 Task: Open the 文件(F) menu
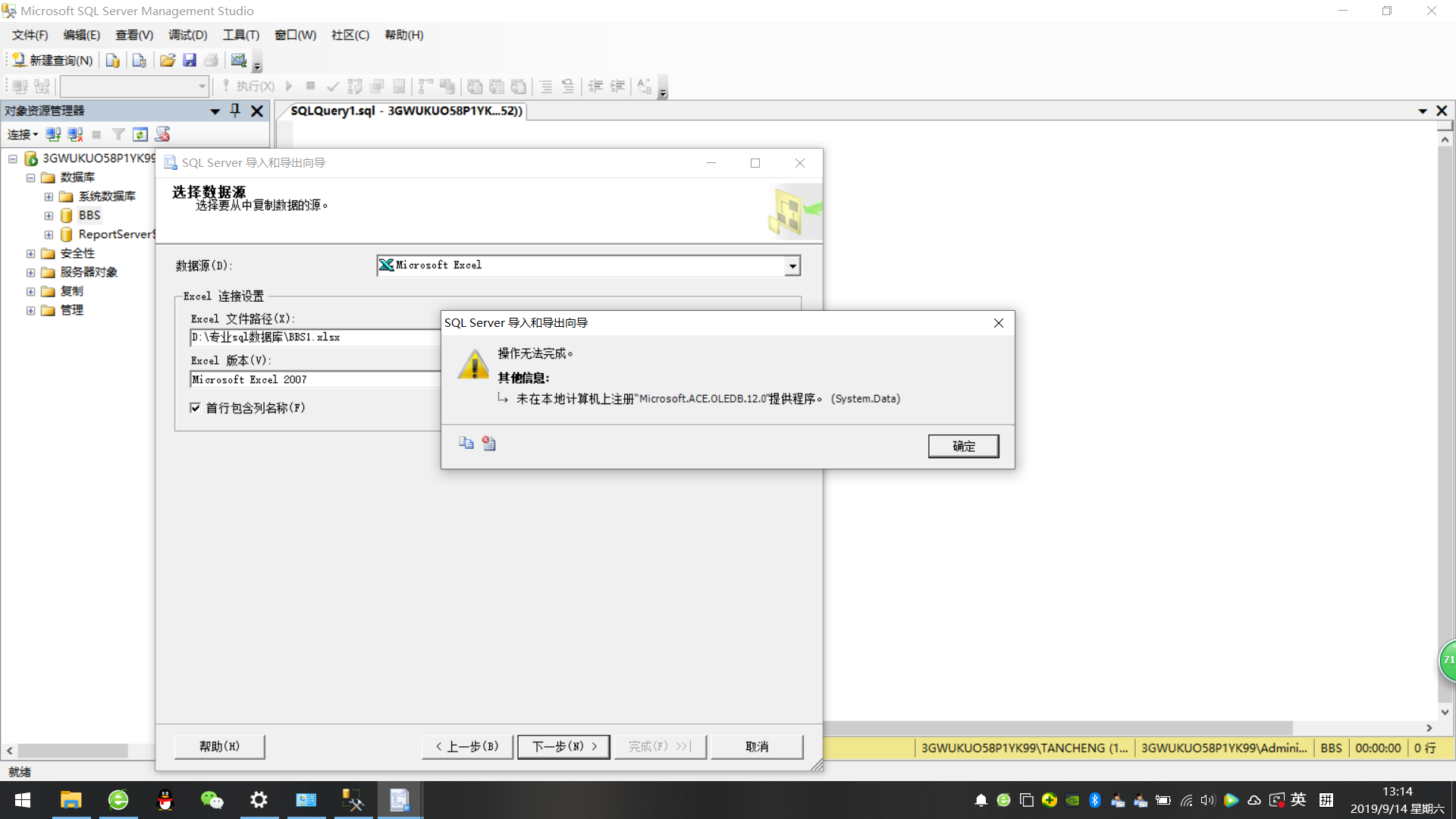click(x=30, y=35)
